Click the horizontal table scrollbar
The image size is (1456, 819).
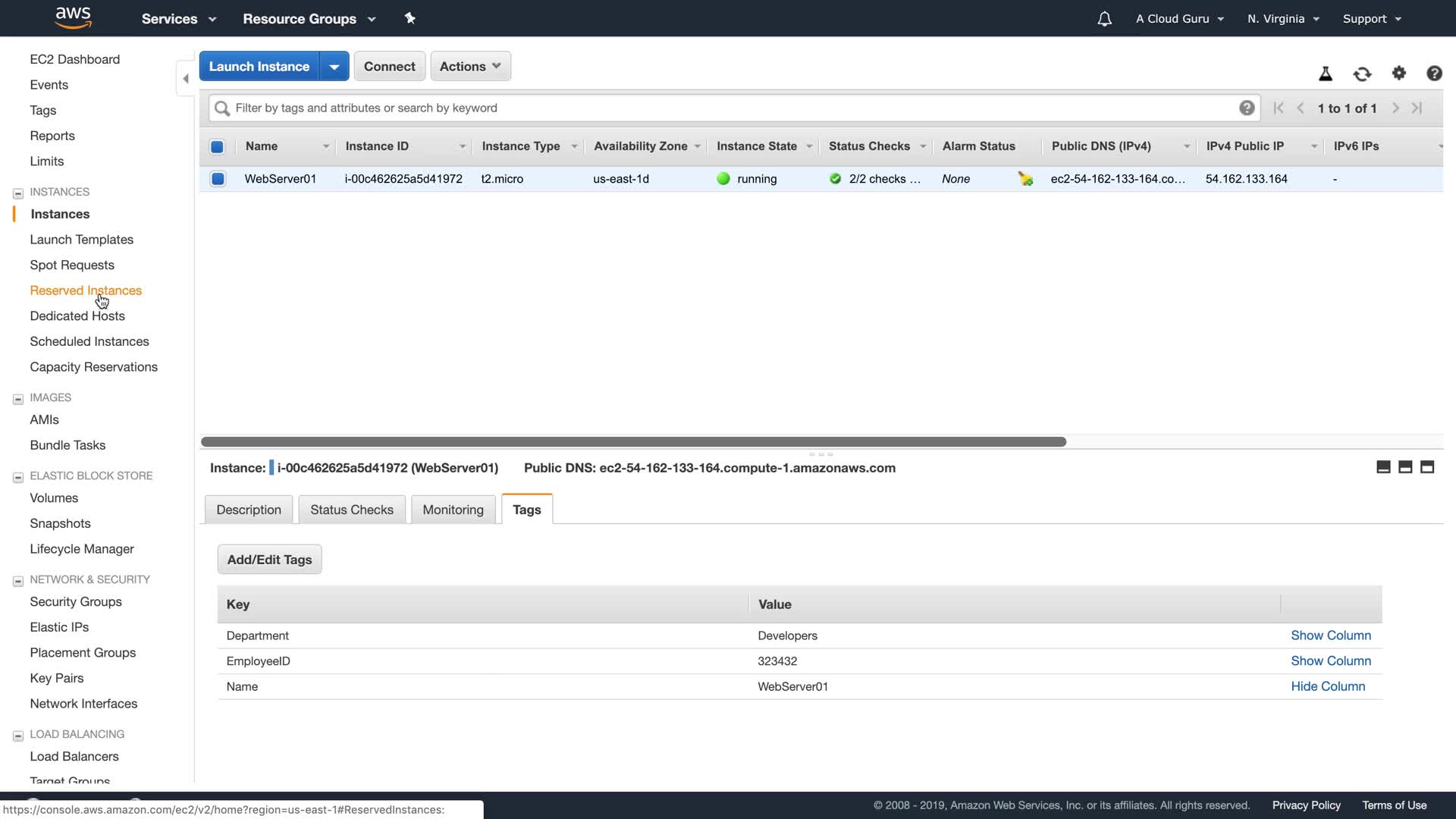[633, 441]
